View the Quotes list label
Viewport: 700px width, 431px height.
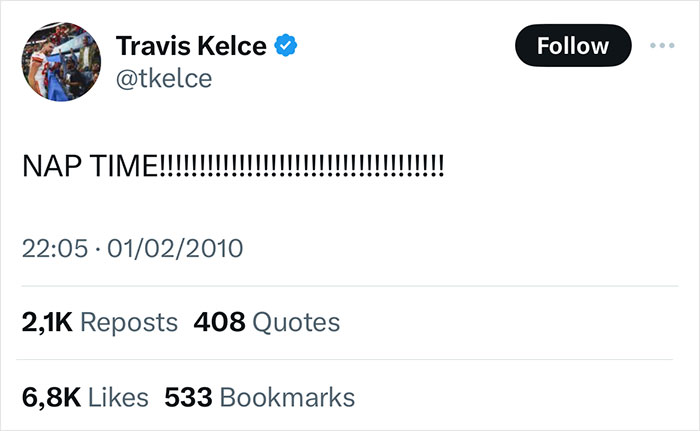coord(296,322)
